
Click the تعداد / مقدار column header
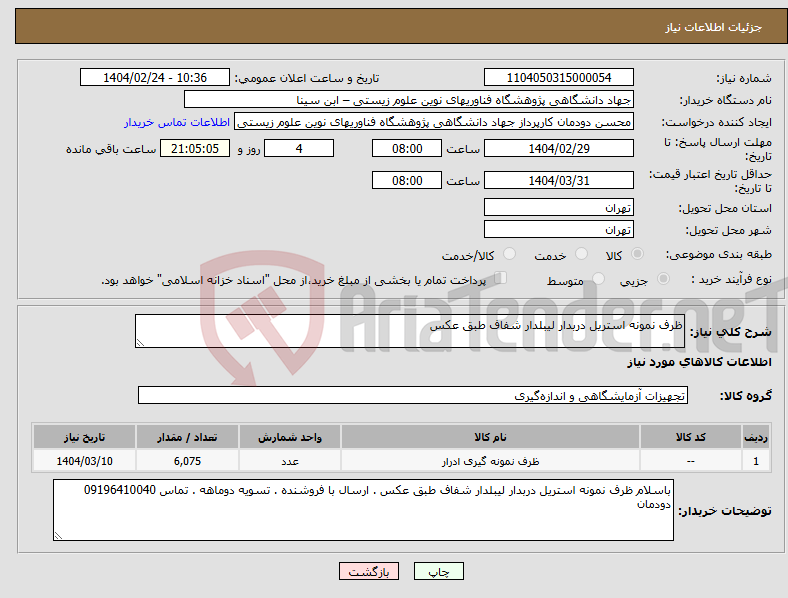tap(187, 437)
